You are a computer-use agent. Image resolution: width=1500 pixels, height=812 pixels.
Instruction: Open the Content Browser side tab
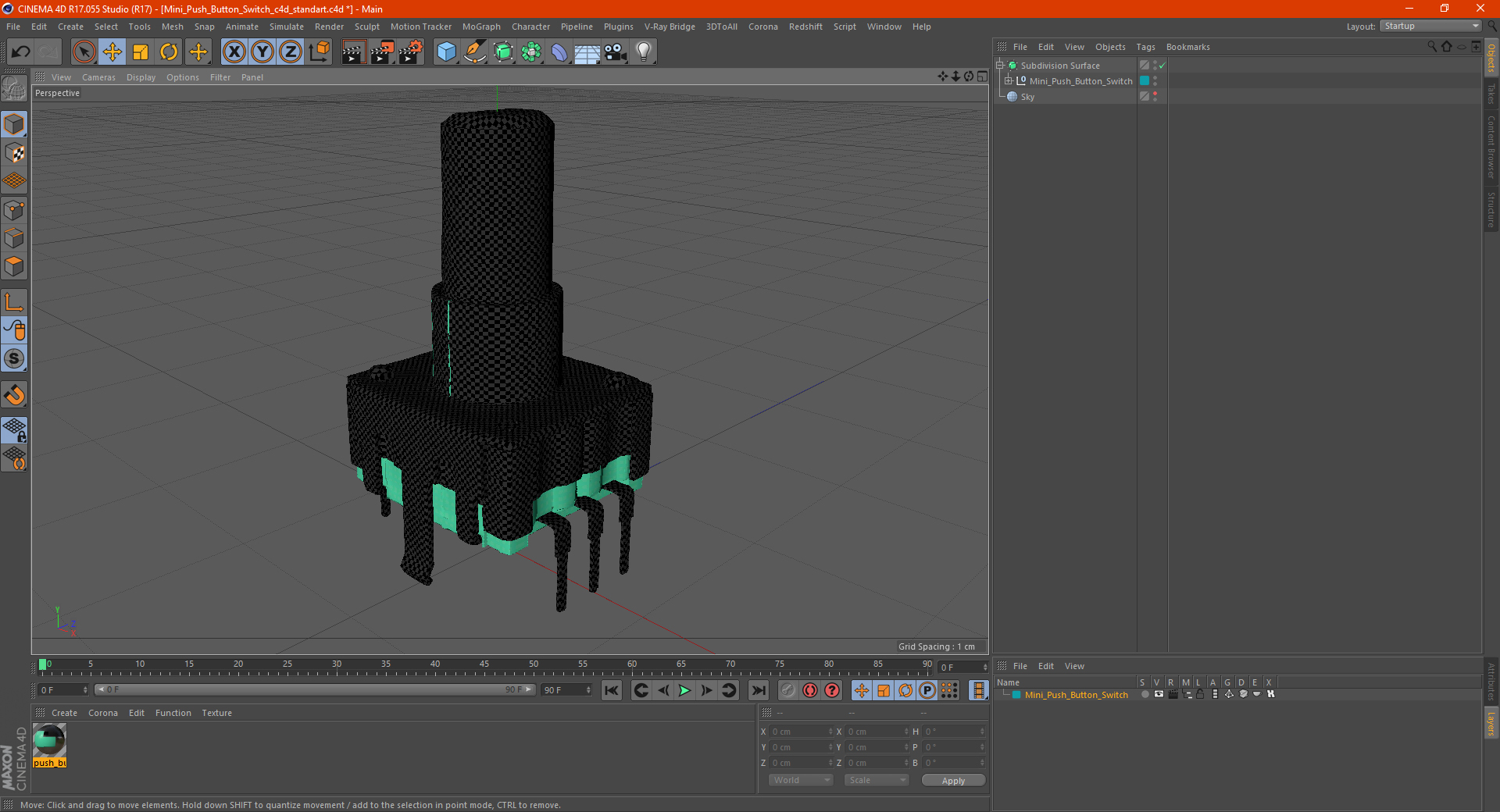(x=1491, y=147)
